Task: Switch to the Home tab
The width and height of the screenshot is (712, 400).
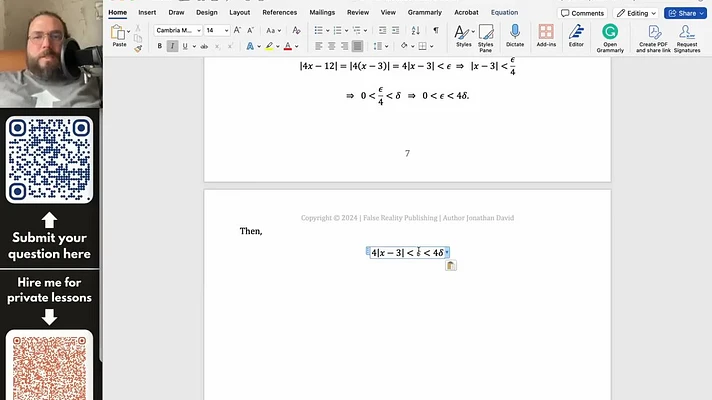Action: (x=118, y=13)
